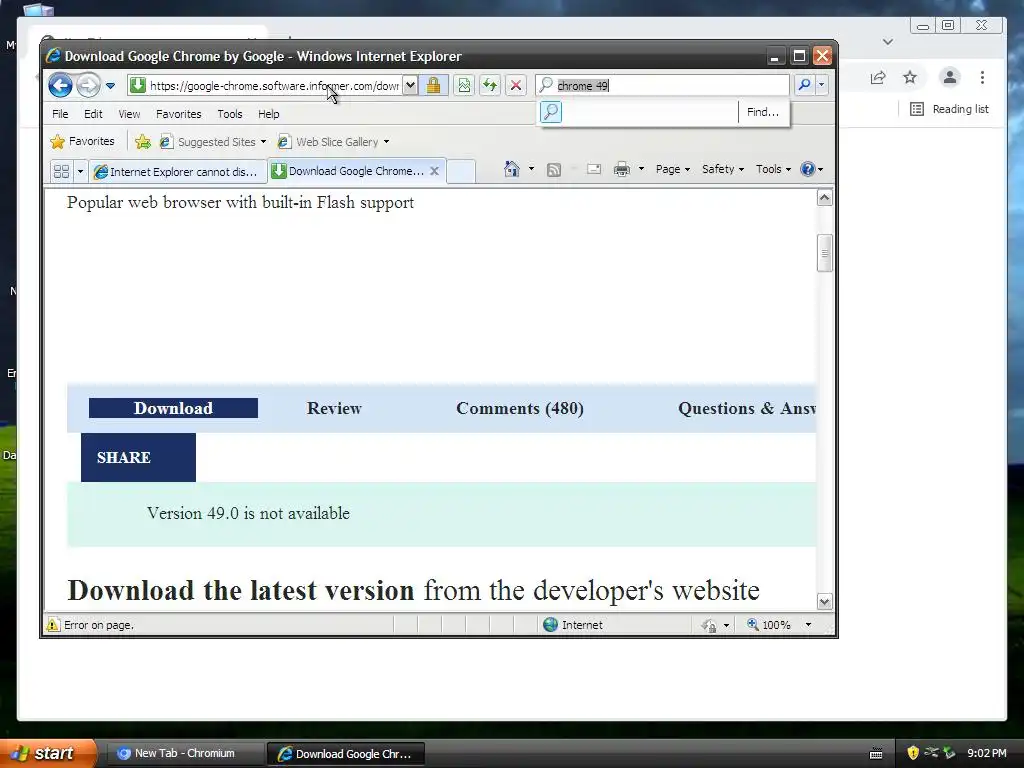This screenshot has width=1024, height=768.
Task: Expand the Print options dropdown arrow
Action: click(x=641, y=169)
